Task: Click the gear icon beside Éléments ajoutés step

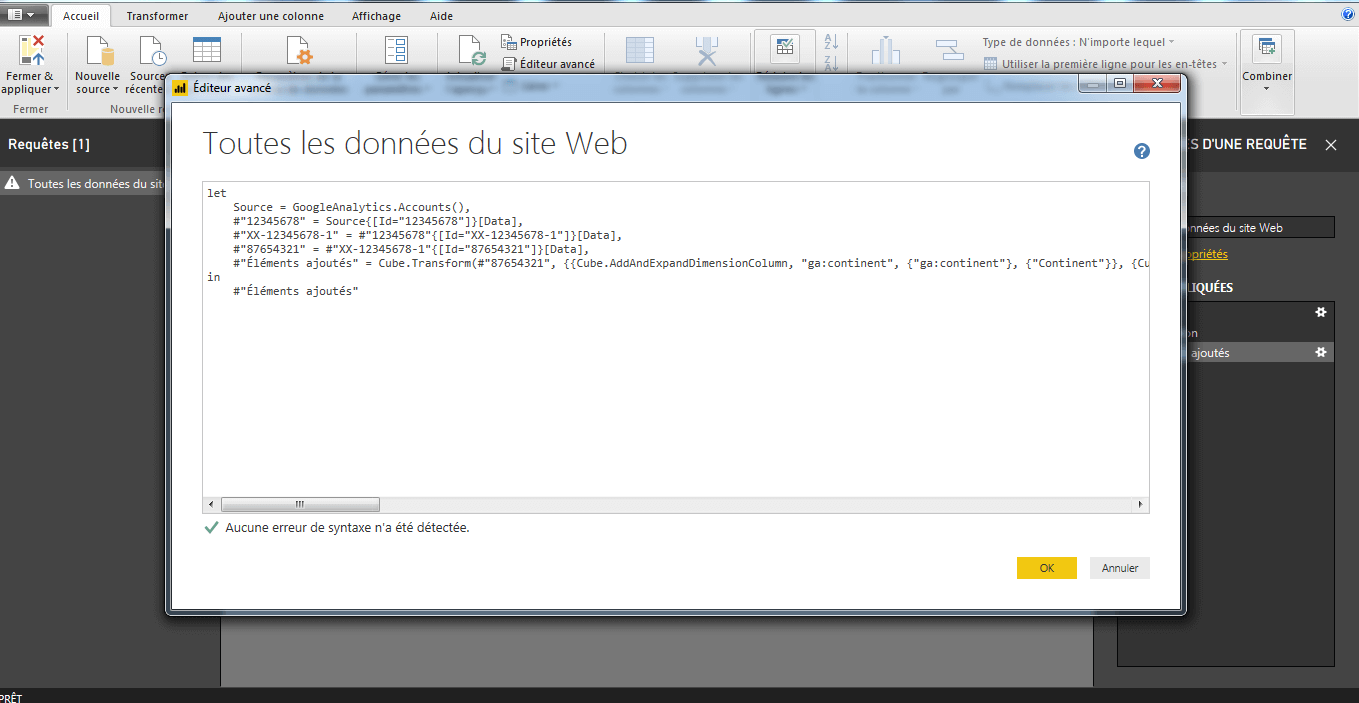Action: (x=1321, y=352)
